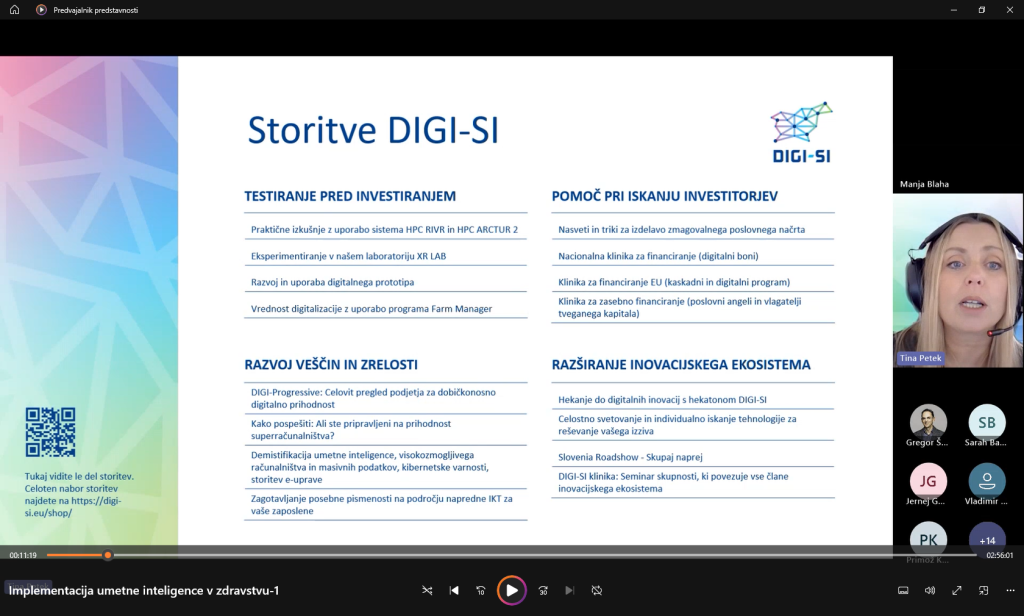Click the Tina Petek speaker video
Screen dimensions: 1024x616
pyautogui.click(x=958, y=280)
